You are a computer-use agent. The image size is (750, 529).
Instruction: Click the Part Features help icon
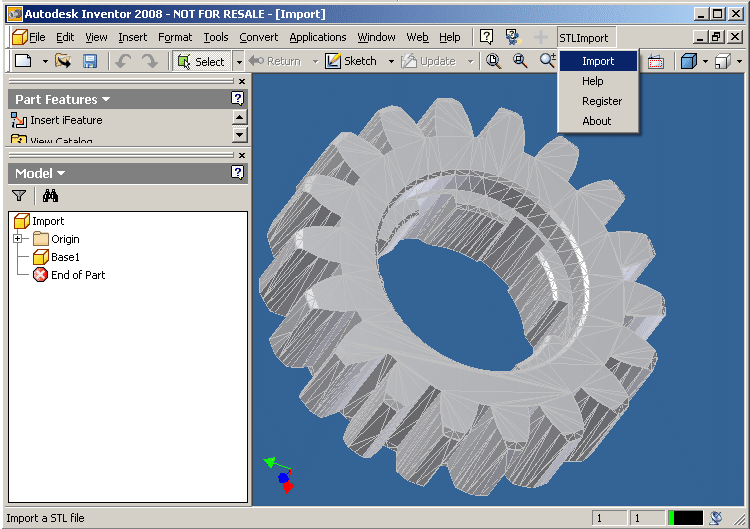pyautogui.click(x=237, y=99)
